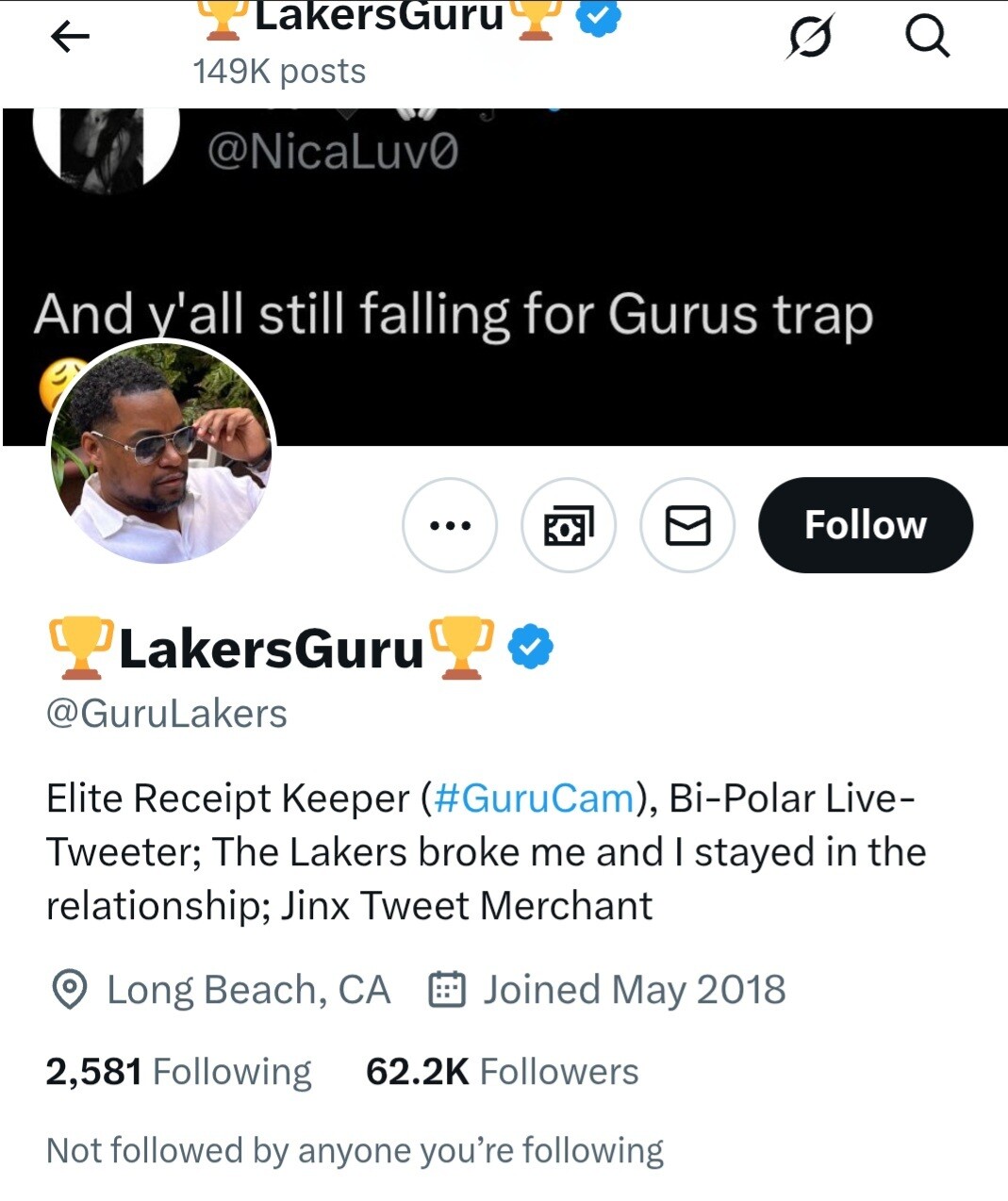The width and height of the screenshot is (1008, 1201).
Task: Open direct message envelope icon
Action: click(x=687, y=525)
